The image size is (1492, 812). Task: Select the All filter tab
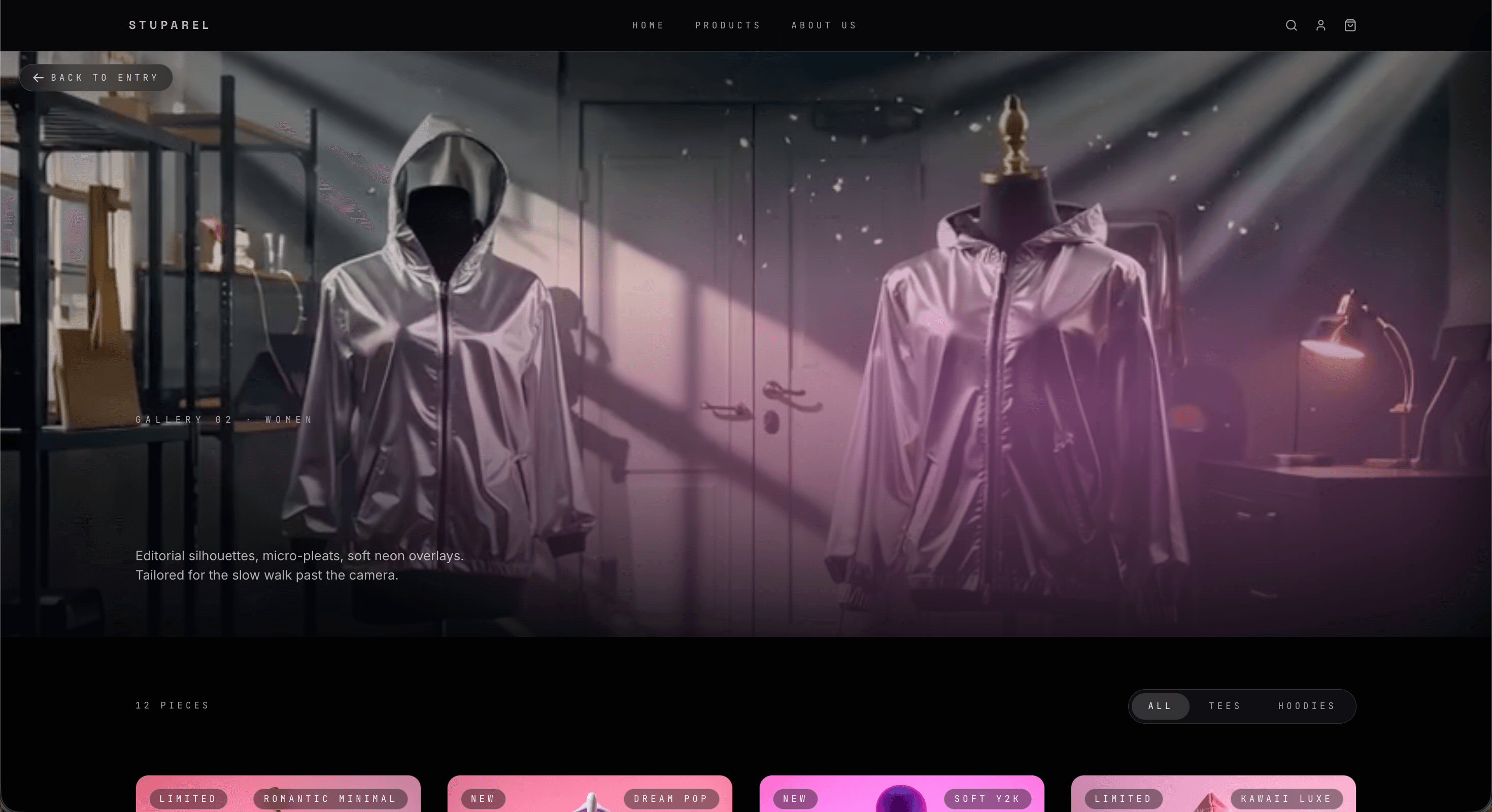1160,706
